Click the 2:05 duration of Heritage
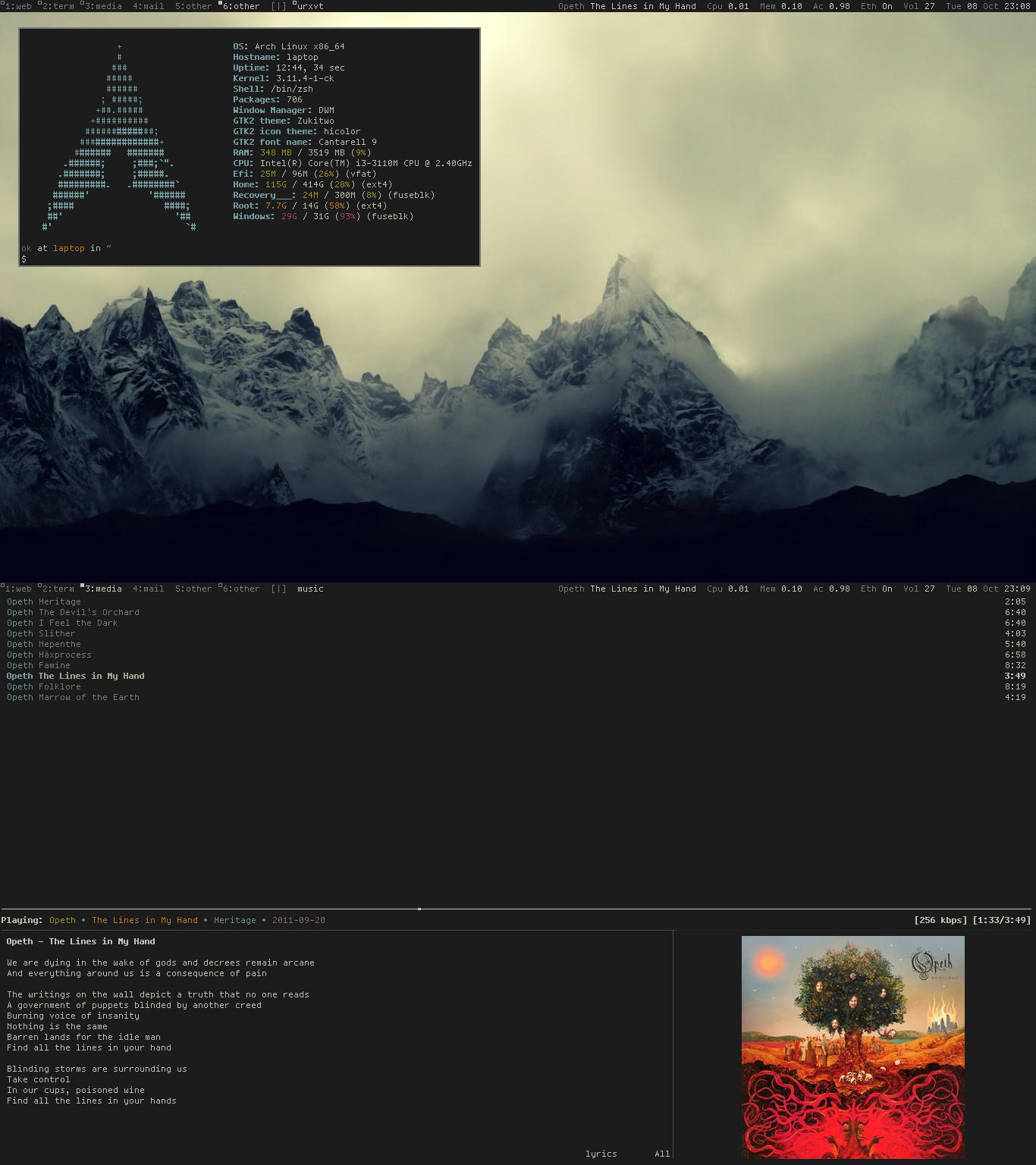 [1016, 601]
